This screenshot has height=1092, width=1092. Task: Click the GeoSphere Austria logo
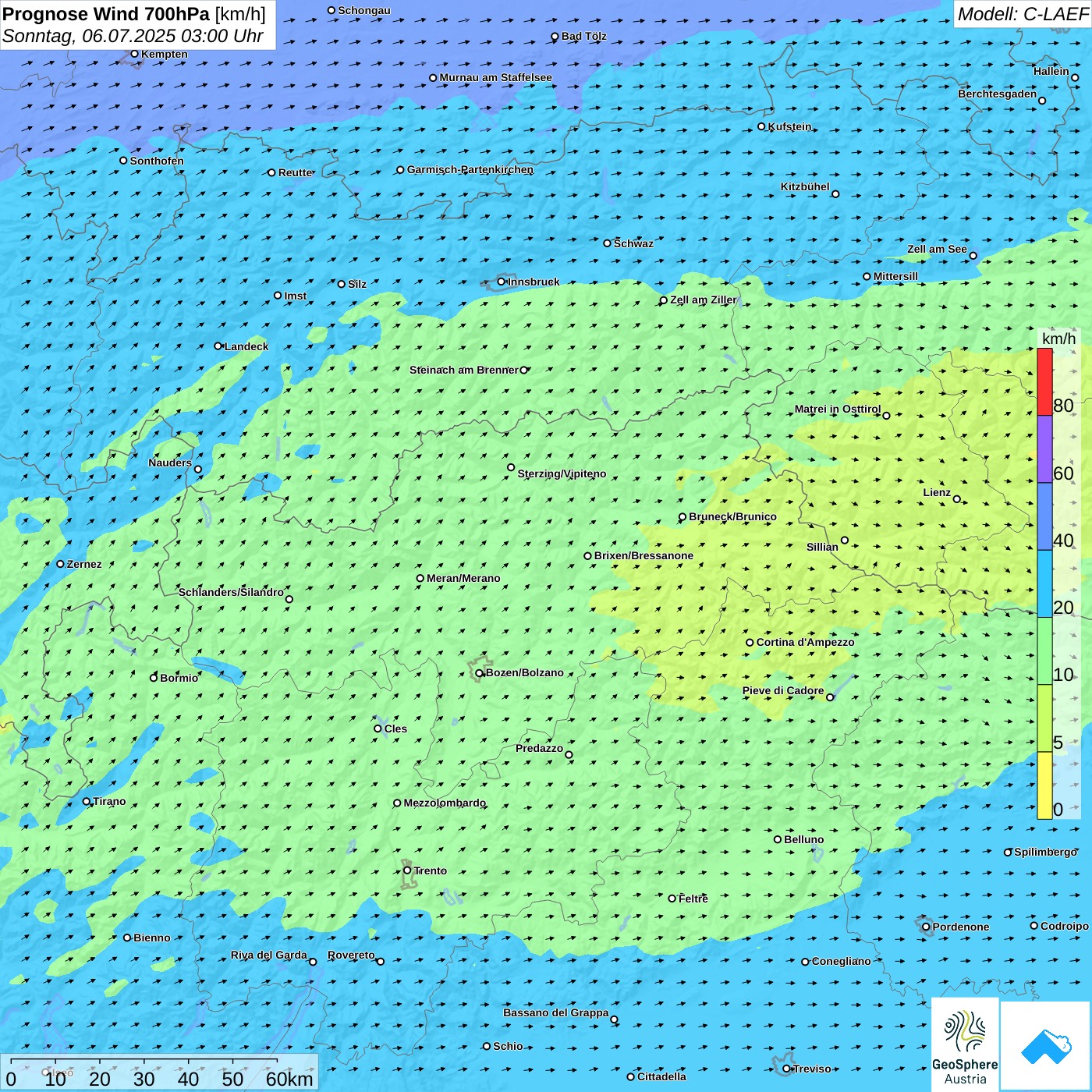point(965,1045)
